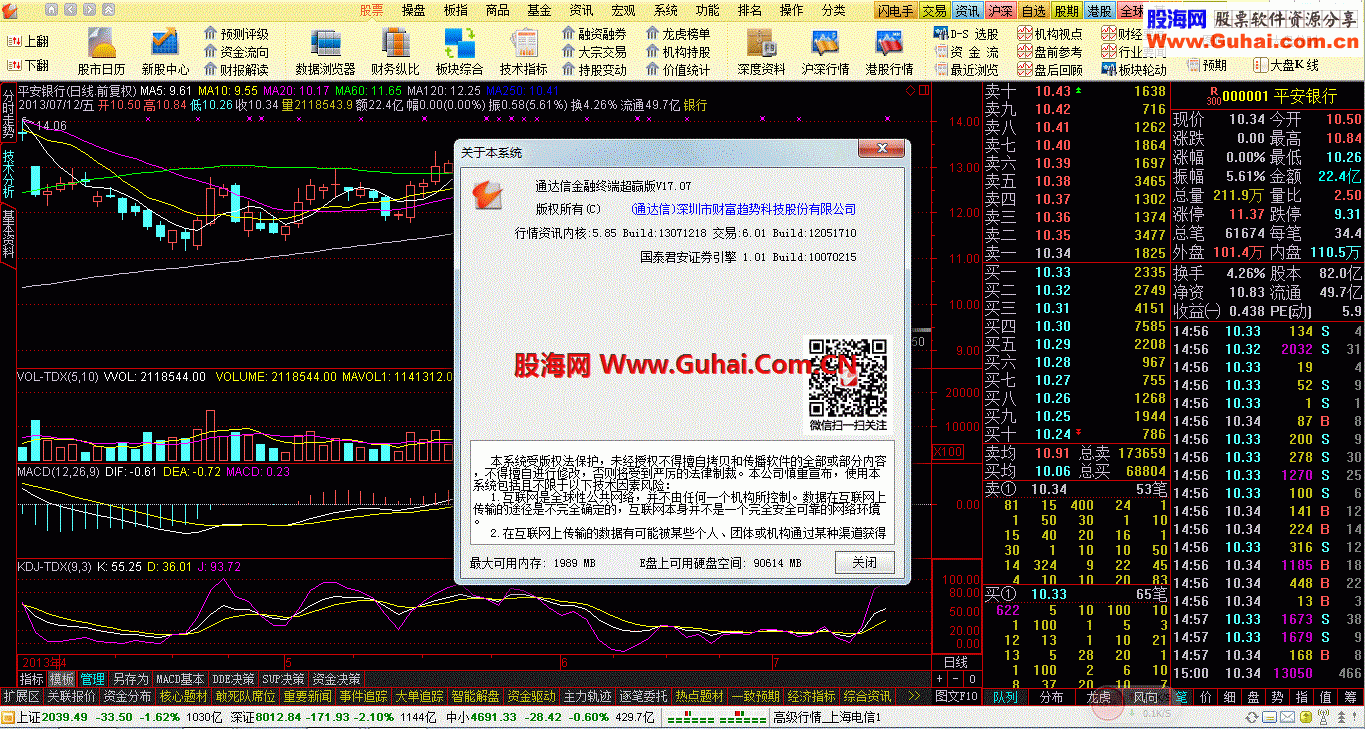Open the 技术指标 technical indicators icon
This screenshot has width=1365, height=729.
[524, 52]
